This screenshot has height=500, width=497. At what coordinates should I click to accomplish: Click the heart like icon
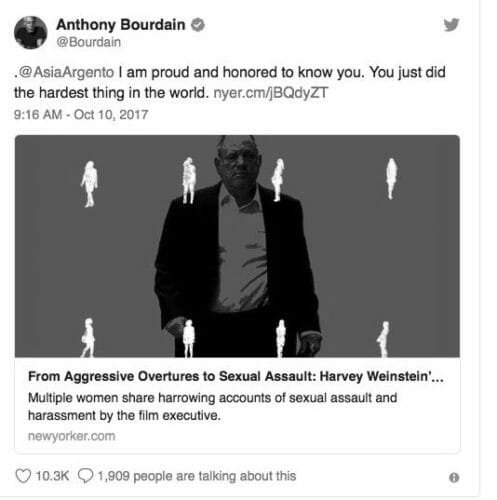(x=23, y=476)
